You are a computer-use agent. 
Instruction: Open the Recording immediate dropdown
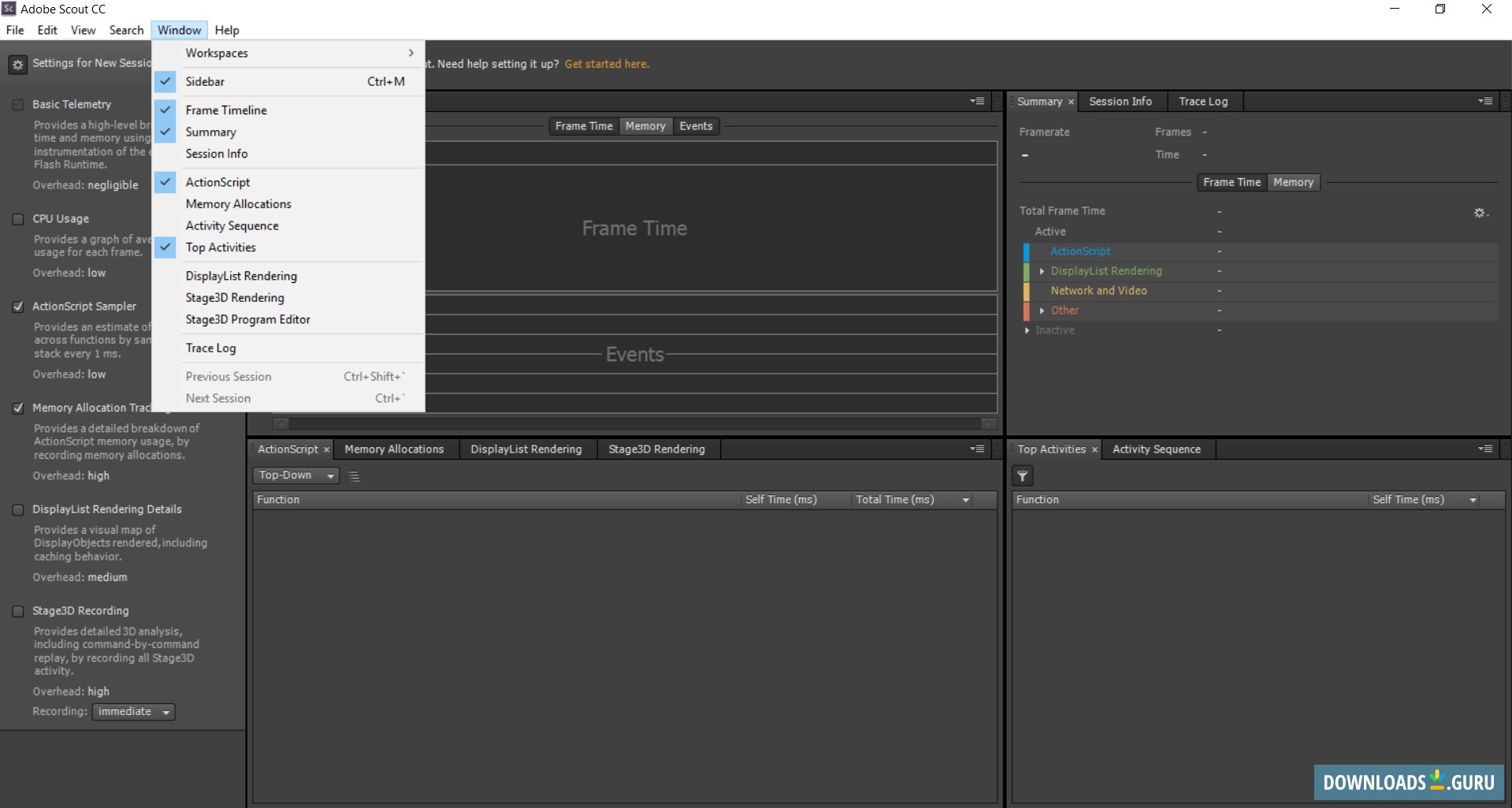134,712
